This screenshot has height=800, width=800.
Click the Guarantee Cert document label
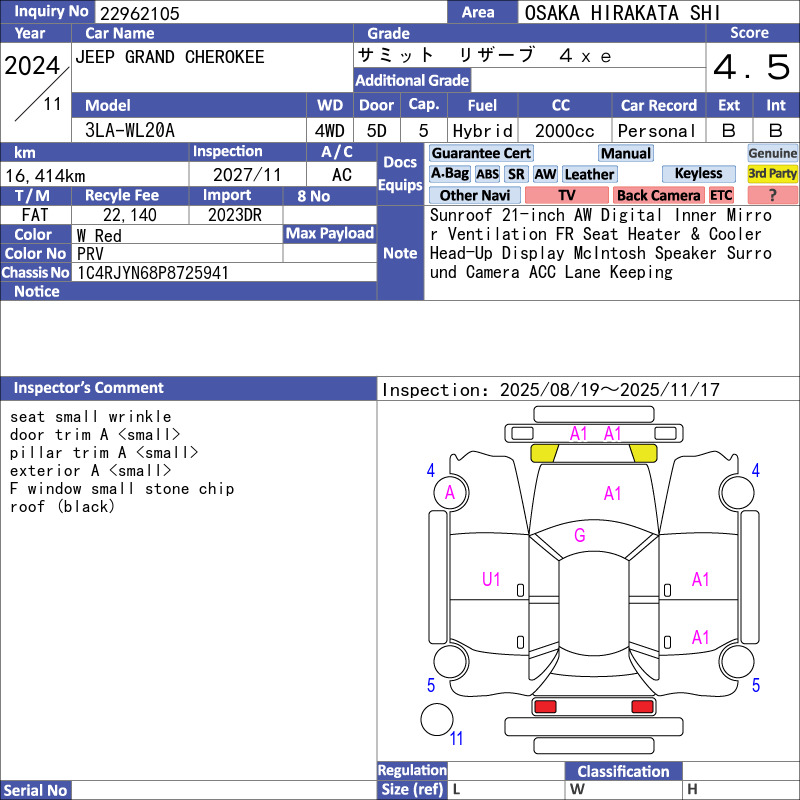tap(481, 153)
